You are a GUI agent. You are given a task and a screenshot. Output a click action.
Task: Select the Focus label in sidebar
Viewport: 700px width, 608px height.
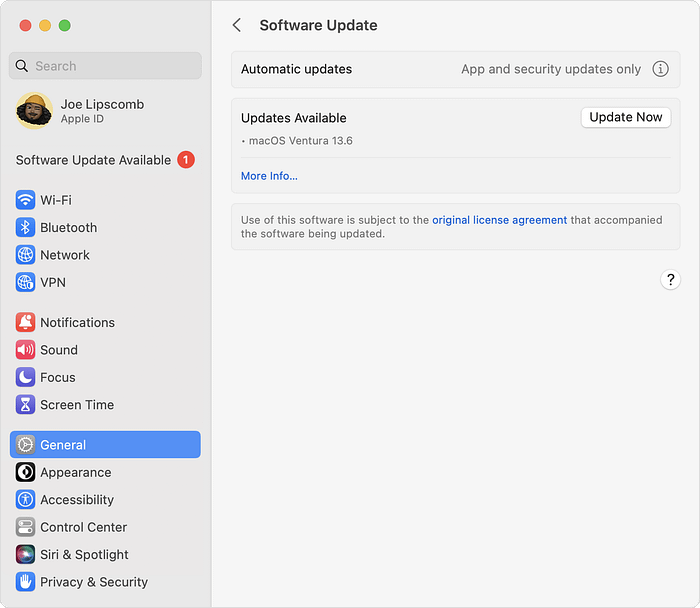click(58, 377)
